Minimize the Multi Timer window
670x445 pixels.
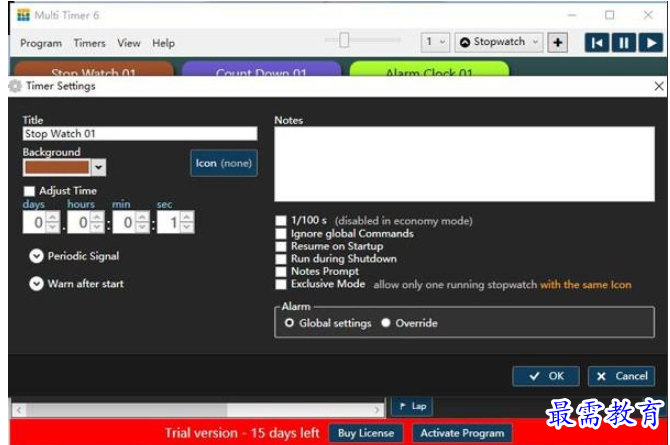572,15
